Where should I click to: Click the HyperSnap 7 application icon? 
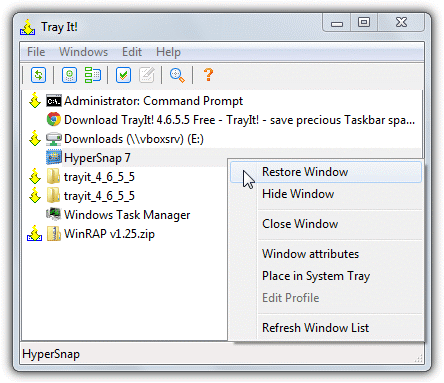point(54,158)
